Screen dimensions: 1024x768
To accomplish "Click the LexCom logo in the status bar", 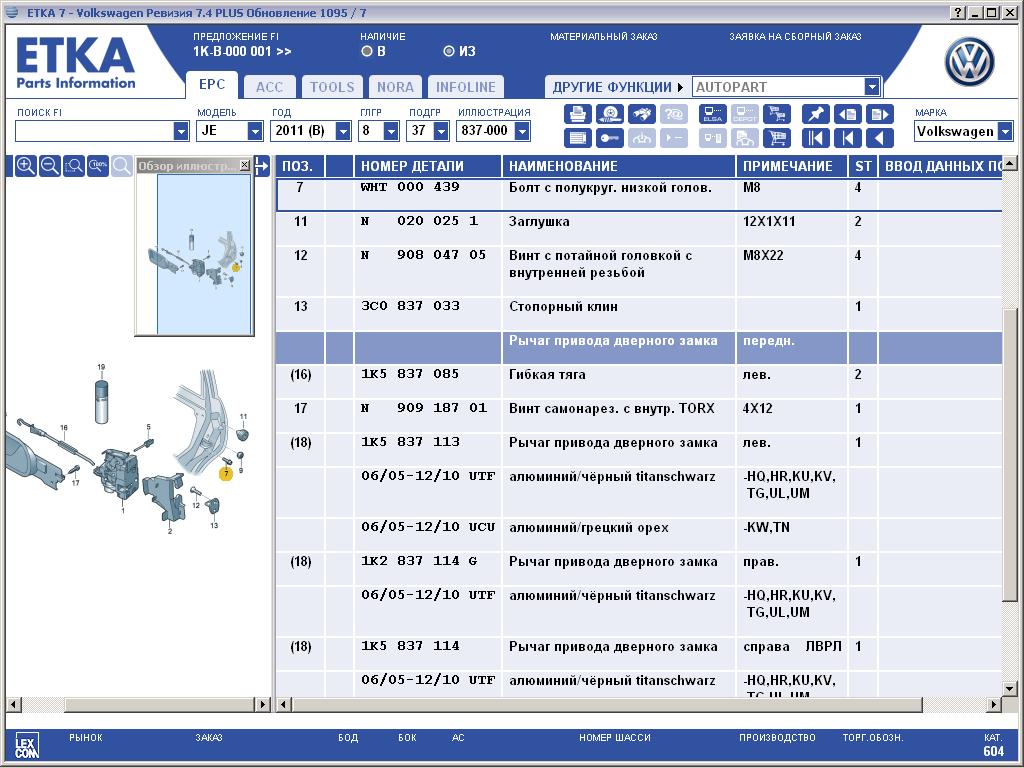I will (x=27, y=746).
